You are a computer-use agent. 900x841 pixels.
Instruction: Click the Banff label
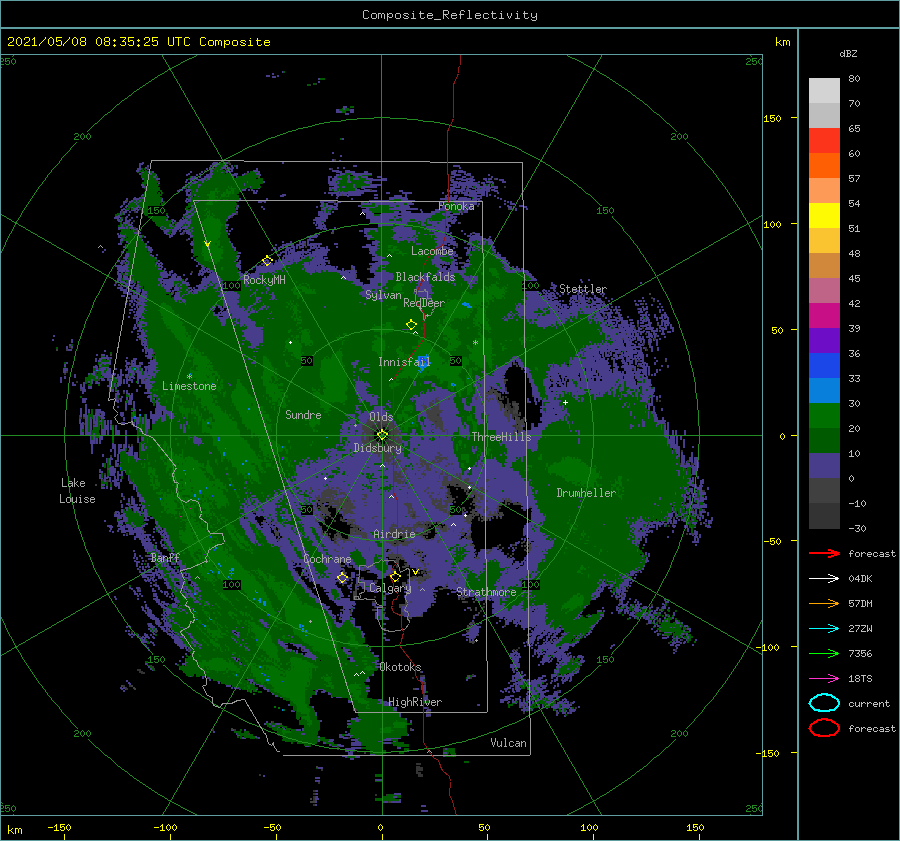pos(165,557)
